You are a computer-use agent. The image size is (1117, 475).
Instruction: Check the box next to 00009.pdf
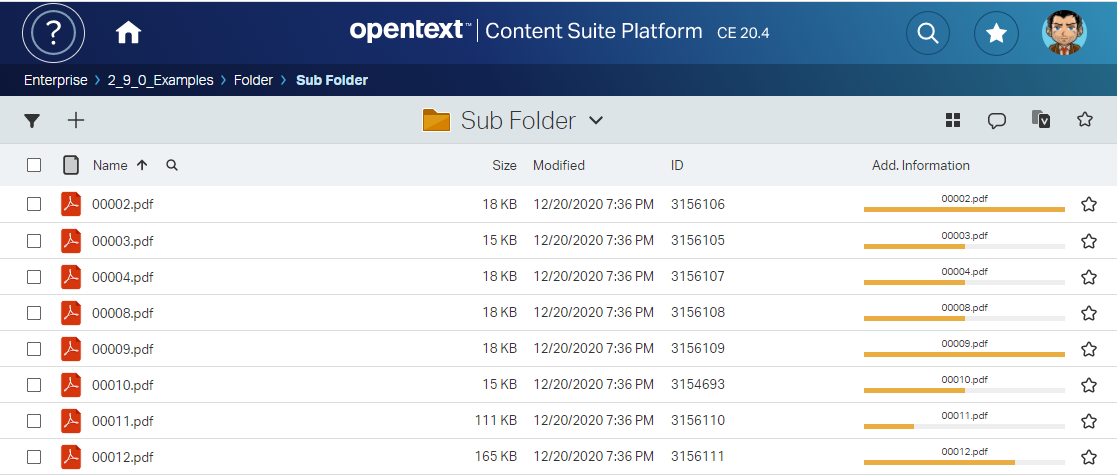pyautogui.click(x=34, y=349)
